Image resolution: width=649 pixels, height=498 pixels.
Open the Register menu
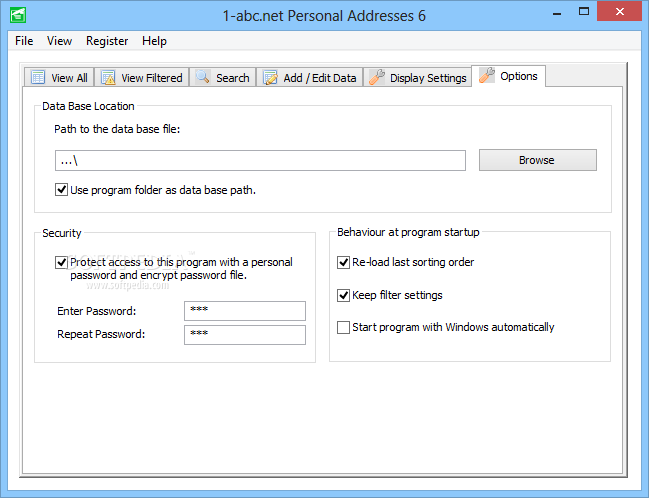point(107,41)
